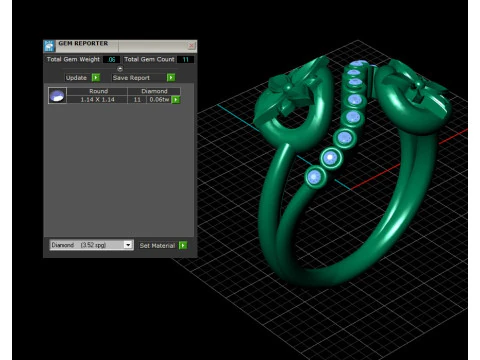Click the gem count 11 cell in table

tap(137, 99)
